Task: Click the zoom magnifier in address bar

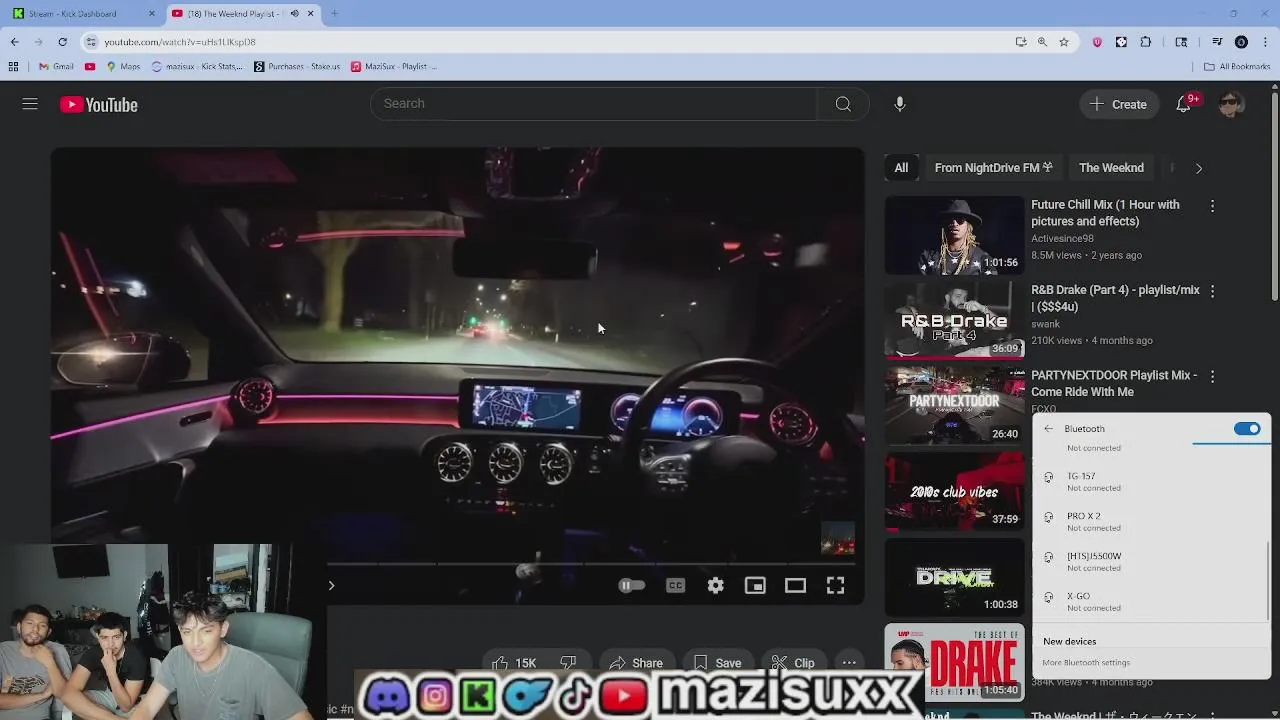Action: 1042,42
